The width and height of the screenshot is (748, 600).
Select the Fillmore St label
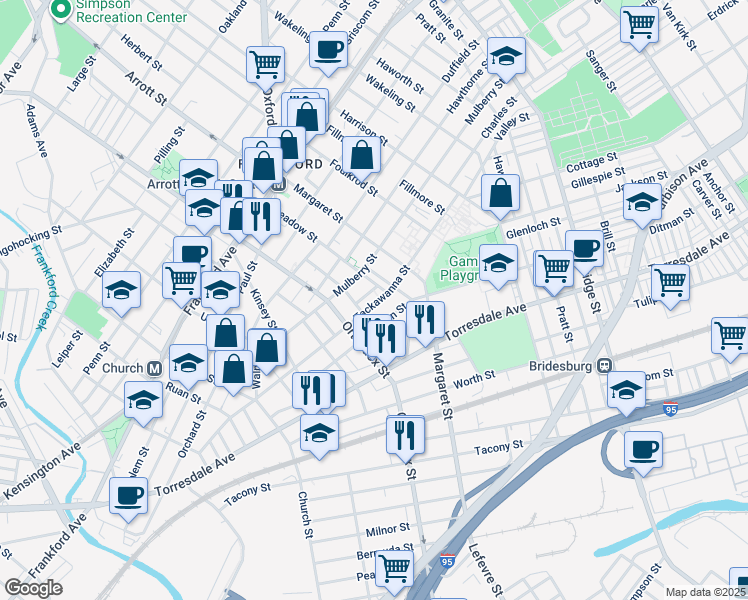[x=422, y=197]
